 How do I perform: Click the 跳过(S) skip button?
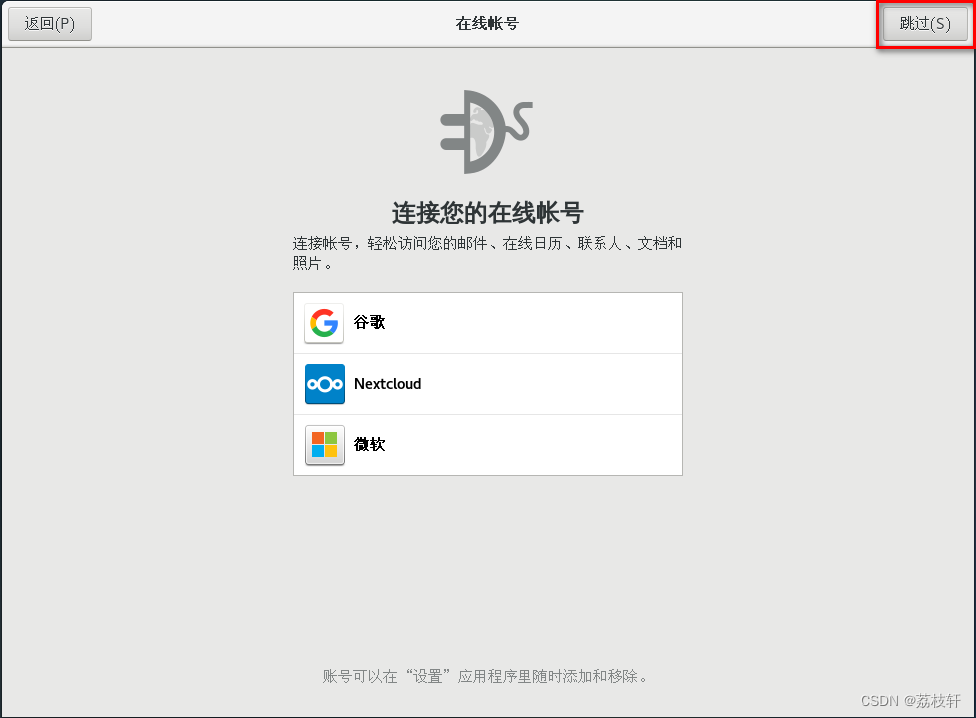pyautogui.click(x=925, y=24)
